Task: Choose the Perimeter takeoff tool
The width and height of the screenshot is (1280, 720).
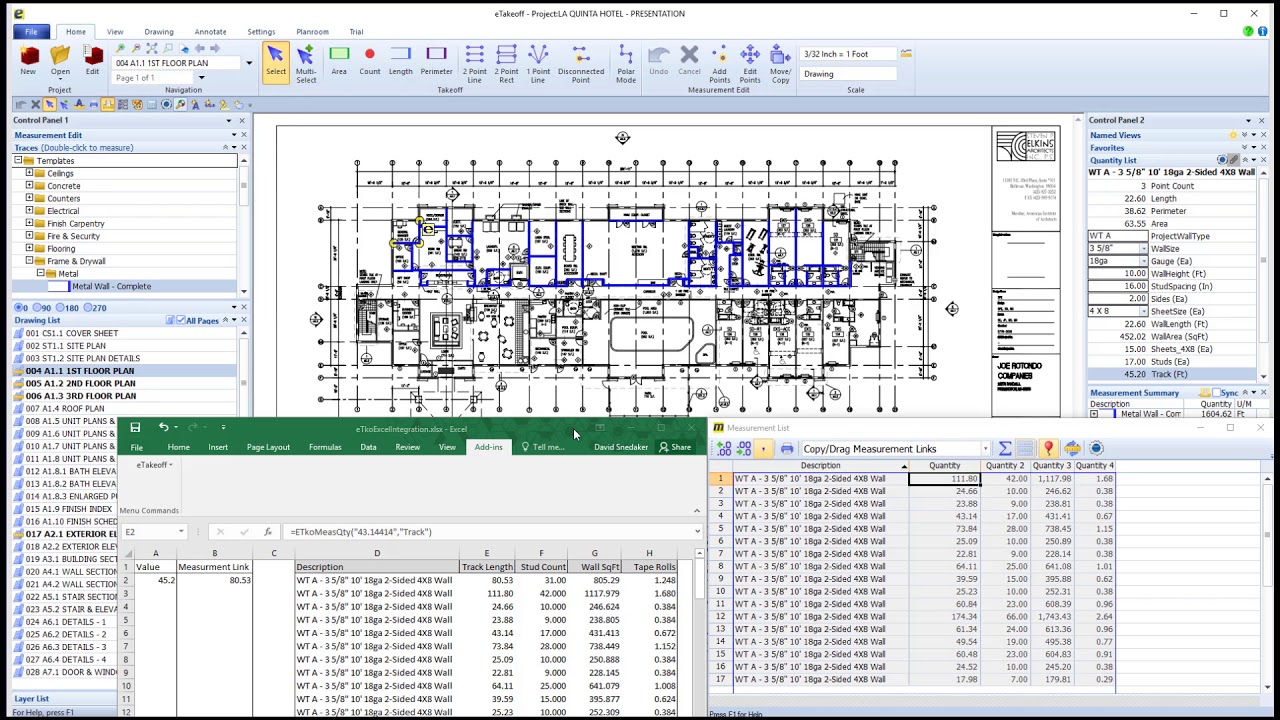Action: tap(436, 60)
